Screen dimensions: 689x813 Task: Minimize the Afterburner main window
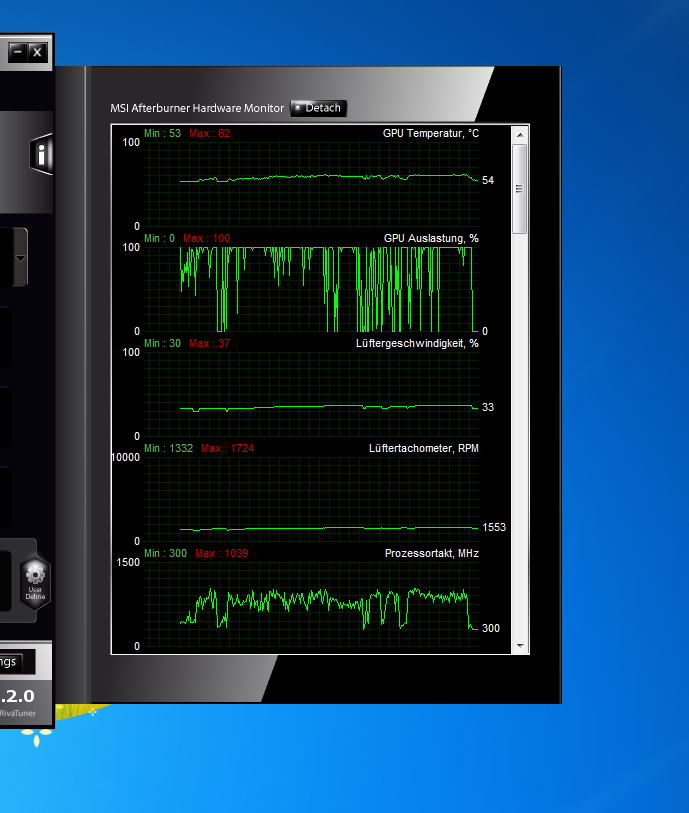(18, 52)
